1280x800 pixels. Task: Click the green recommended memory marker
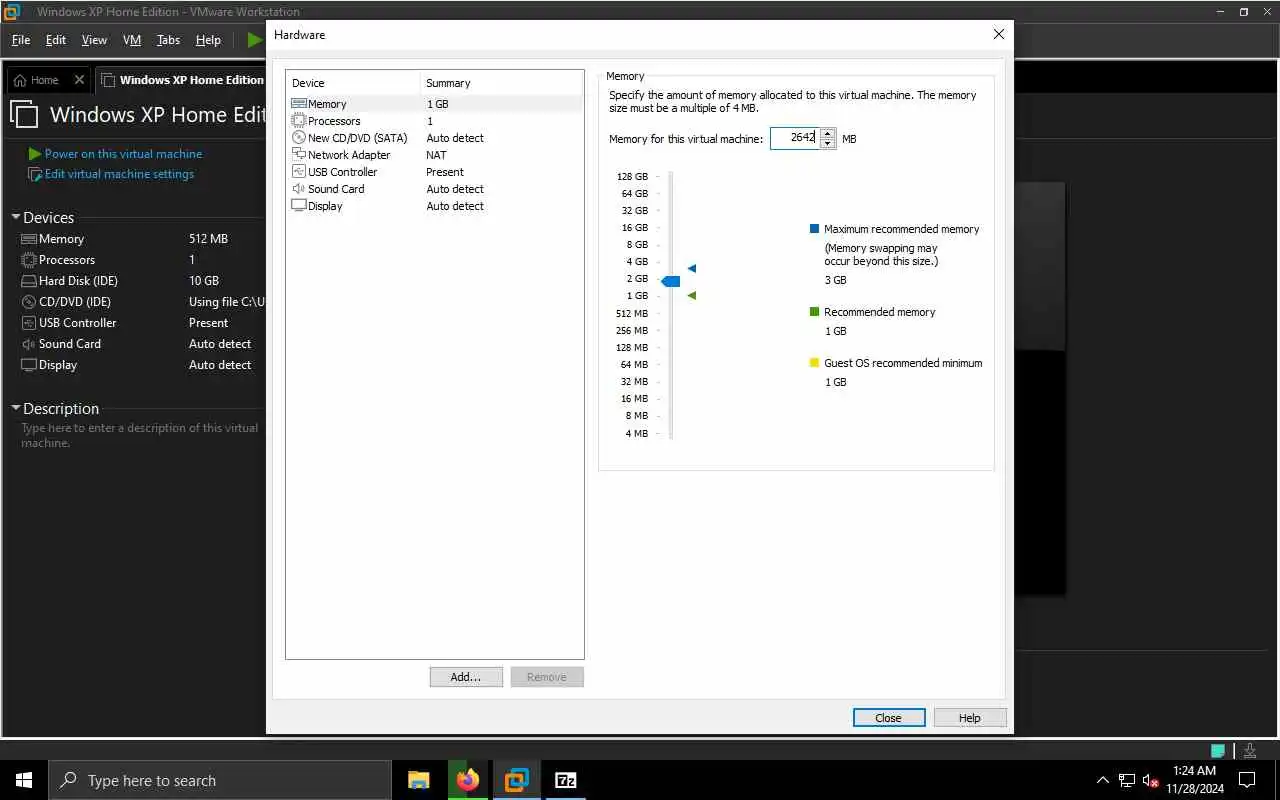click(x=691, y=295)
